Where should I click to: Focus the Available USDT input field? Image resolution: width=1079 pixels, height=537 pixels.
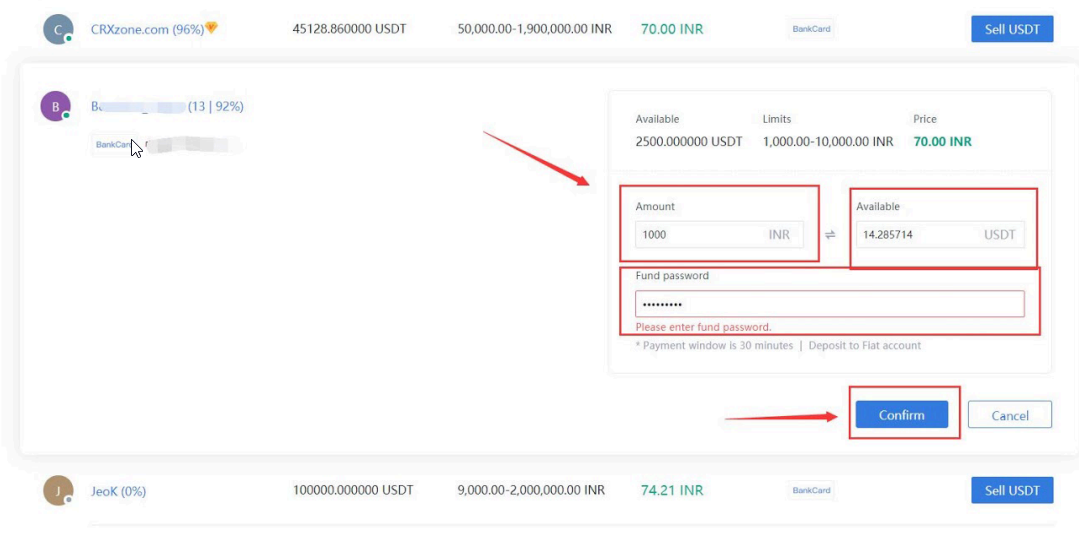click(915, 235)
